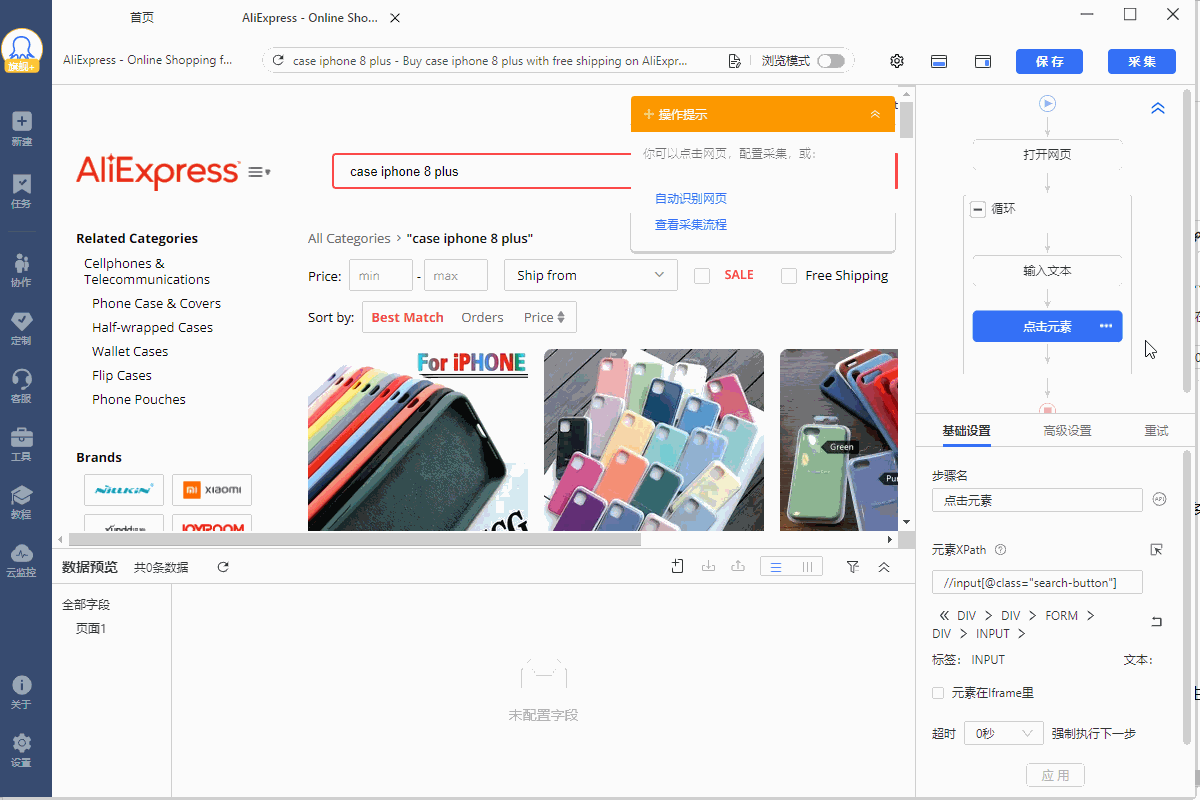Refresh the data preview

tap(223, 567)
